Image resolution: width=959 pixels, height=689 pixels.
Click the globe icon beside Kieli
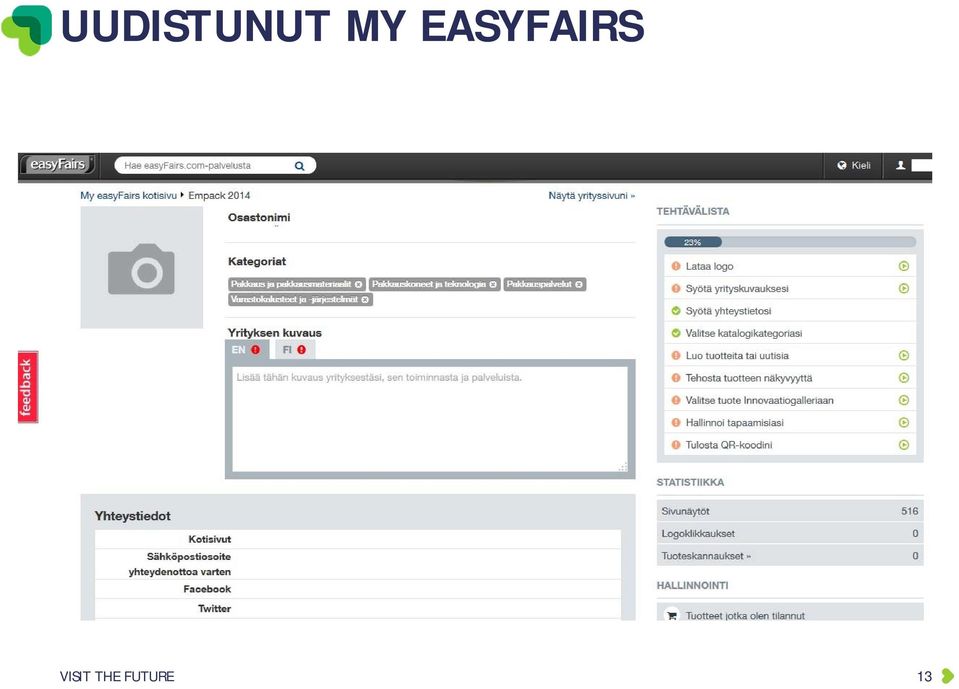tap(842, 165)
